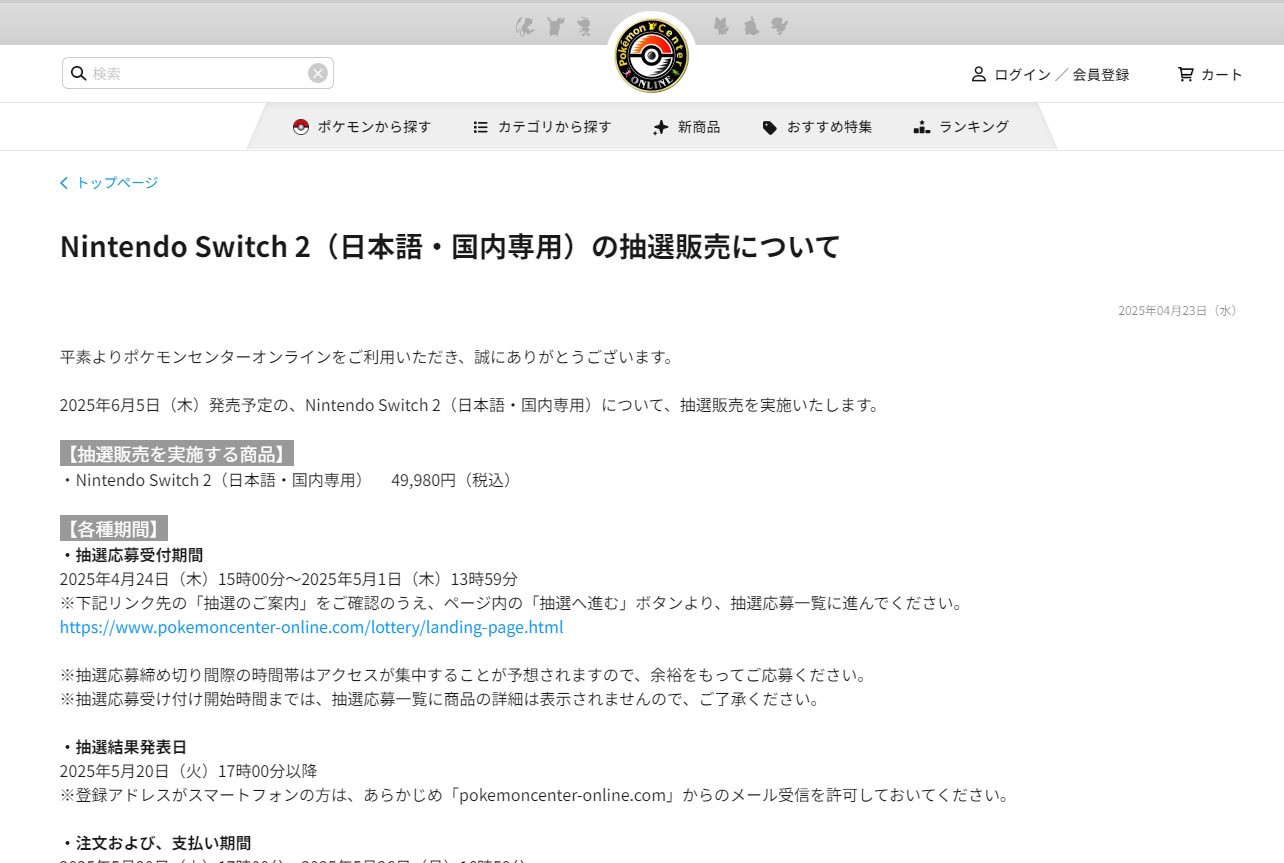Viewport: 1284px width, 863px height.
Task: Click the 【各種期間】 heading
Action: [114, 529]
